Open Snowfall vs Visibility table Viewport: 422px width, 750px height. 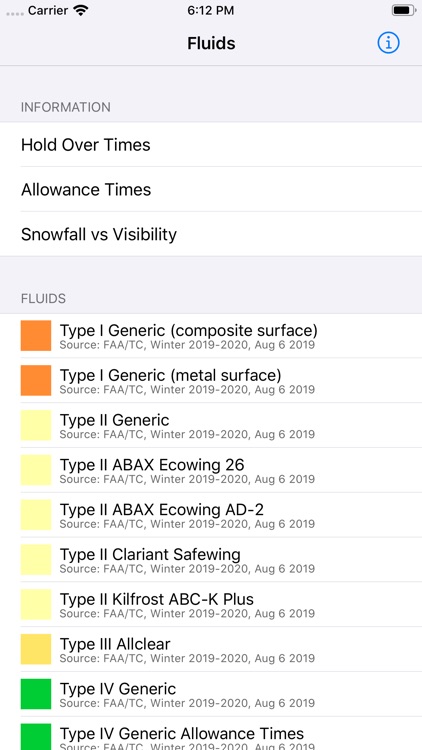pos(211,234)
